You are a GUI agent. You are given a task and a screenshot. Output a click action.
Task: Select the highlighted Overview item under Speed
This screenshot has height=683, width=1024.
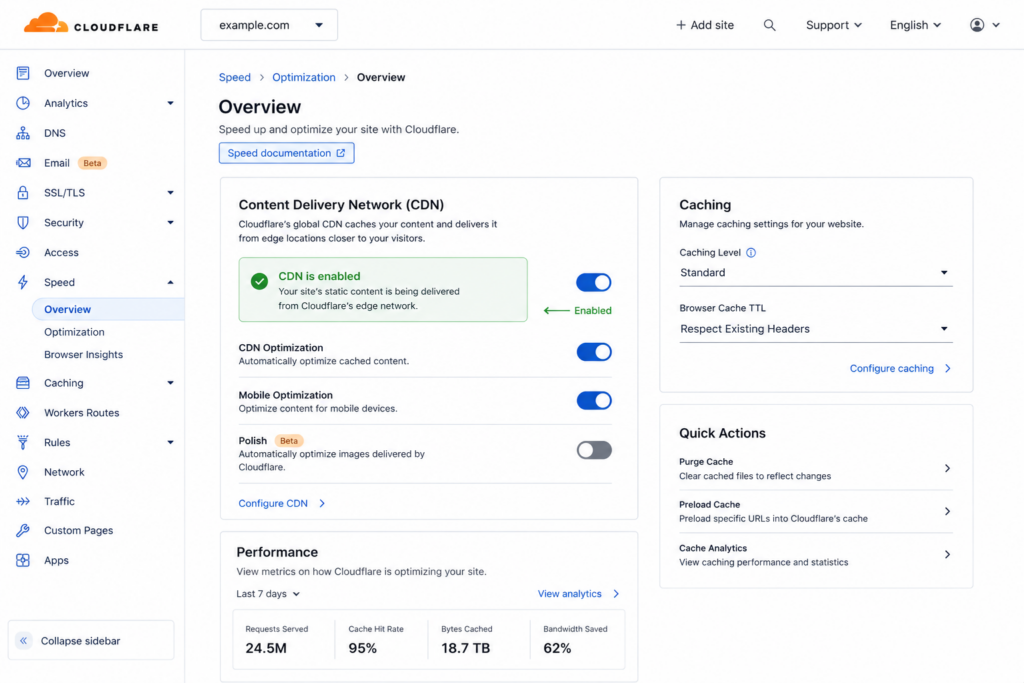[x=108, y=310]
